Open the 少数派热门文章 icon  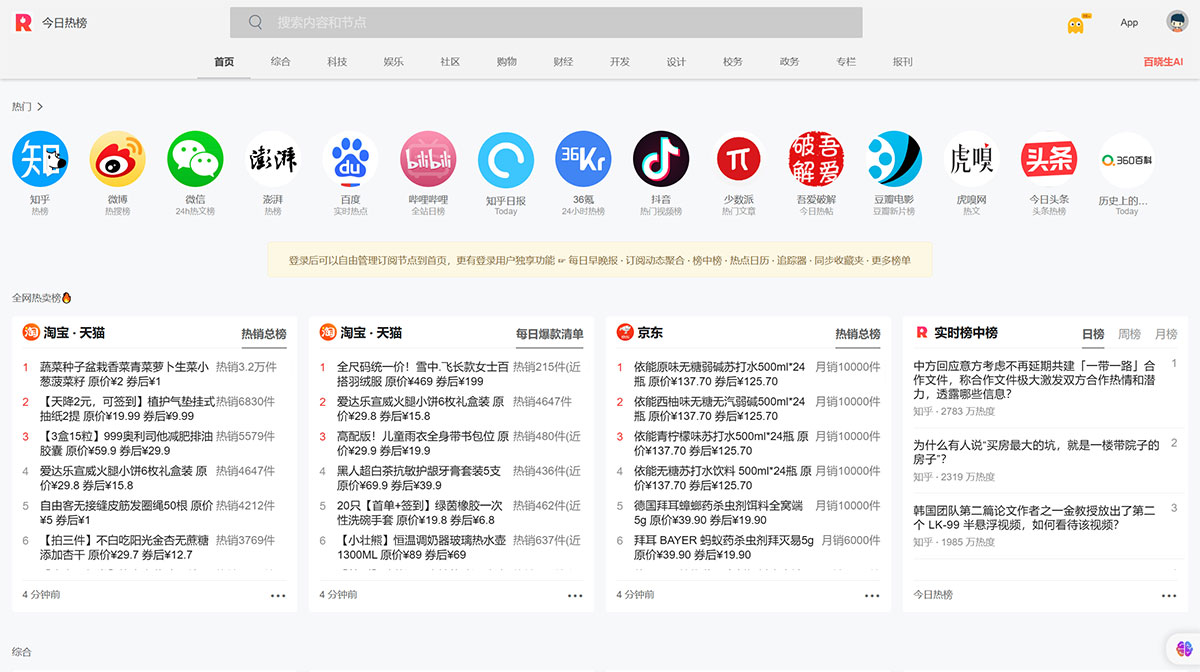click(738, 160)
